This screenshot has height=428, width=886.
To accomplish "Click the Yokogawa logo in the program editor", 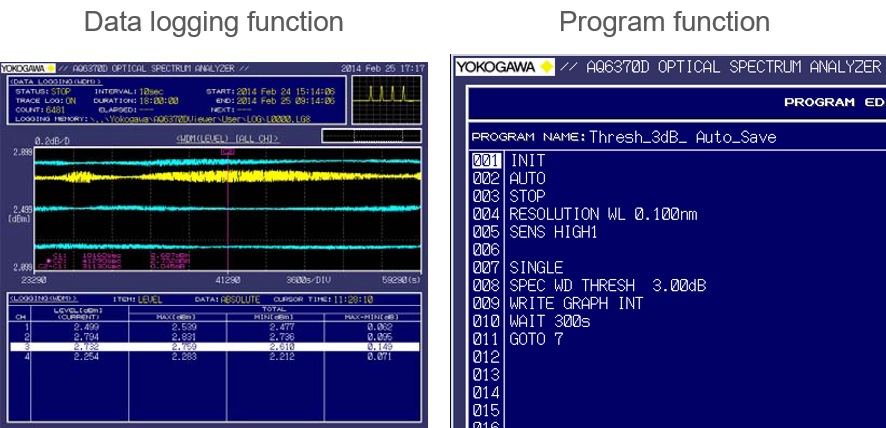I will point(505,67).
